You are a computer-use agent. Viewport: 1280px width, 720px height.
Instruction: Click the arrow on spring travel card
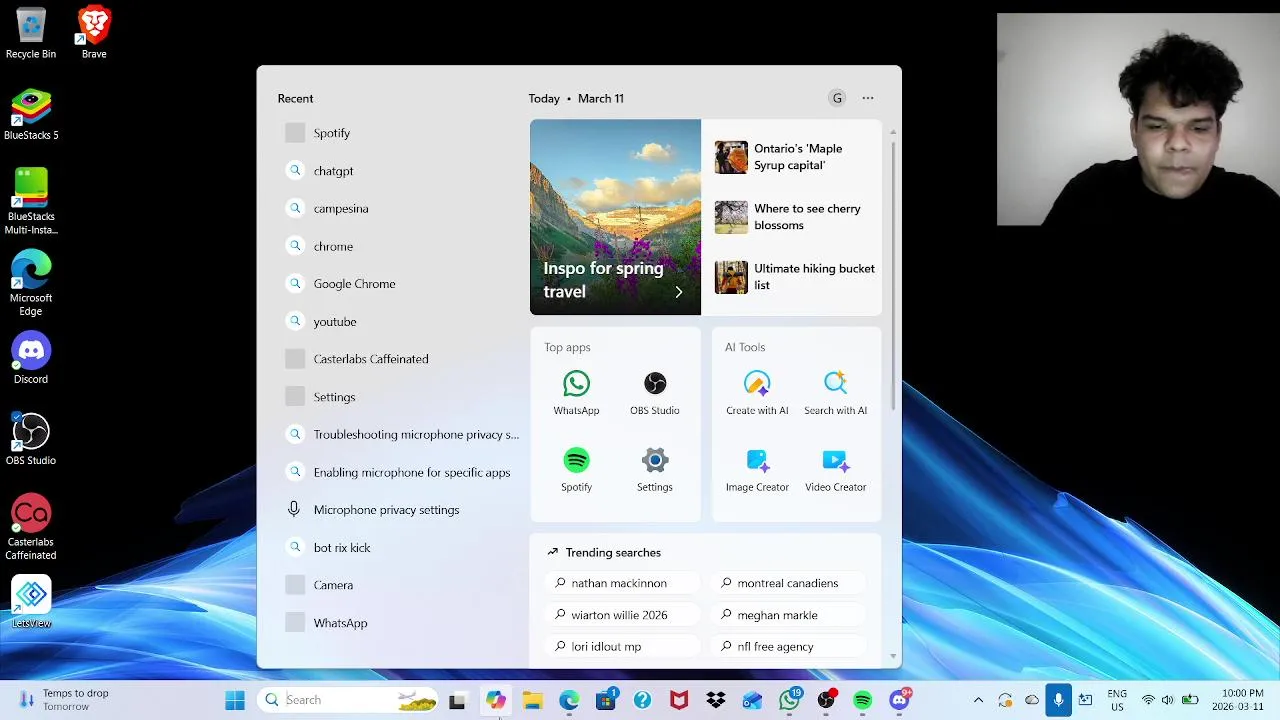tap(678, 292)
